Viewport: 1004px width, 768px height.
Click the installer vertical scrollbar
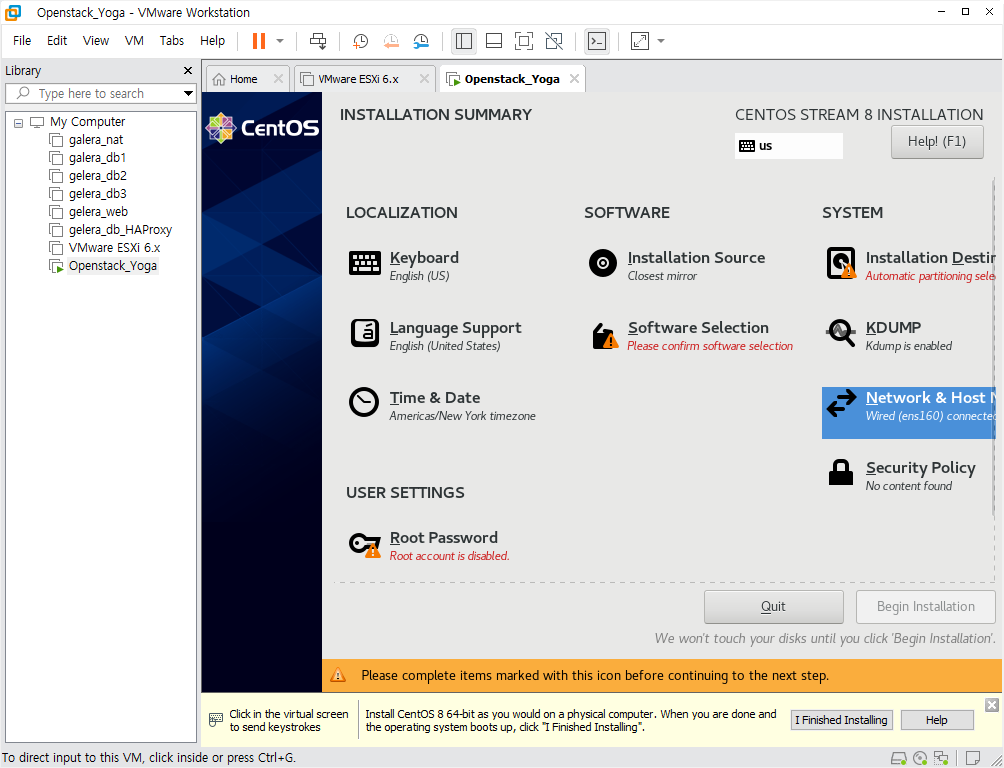click(x=993, y=346)
